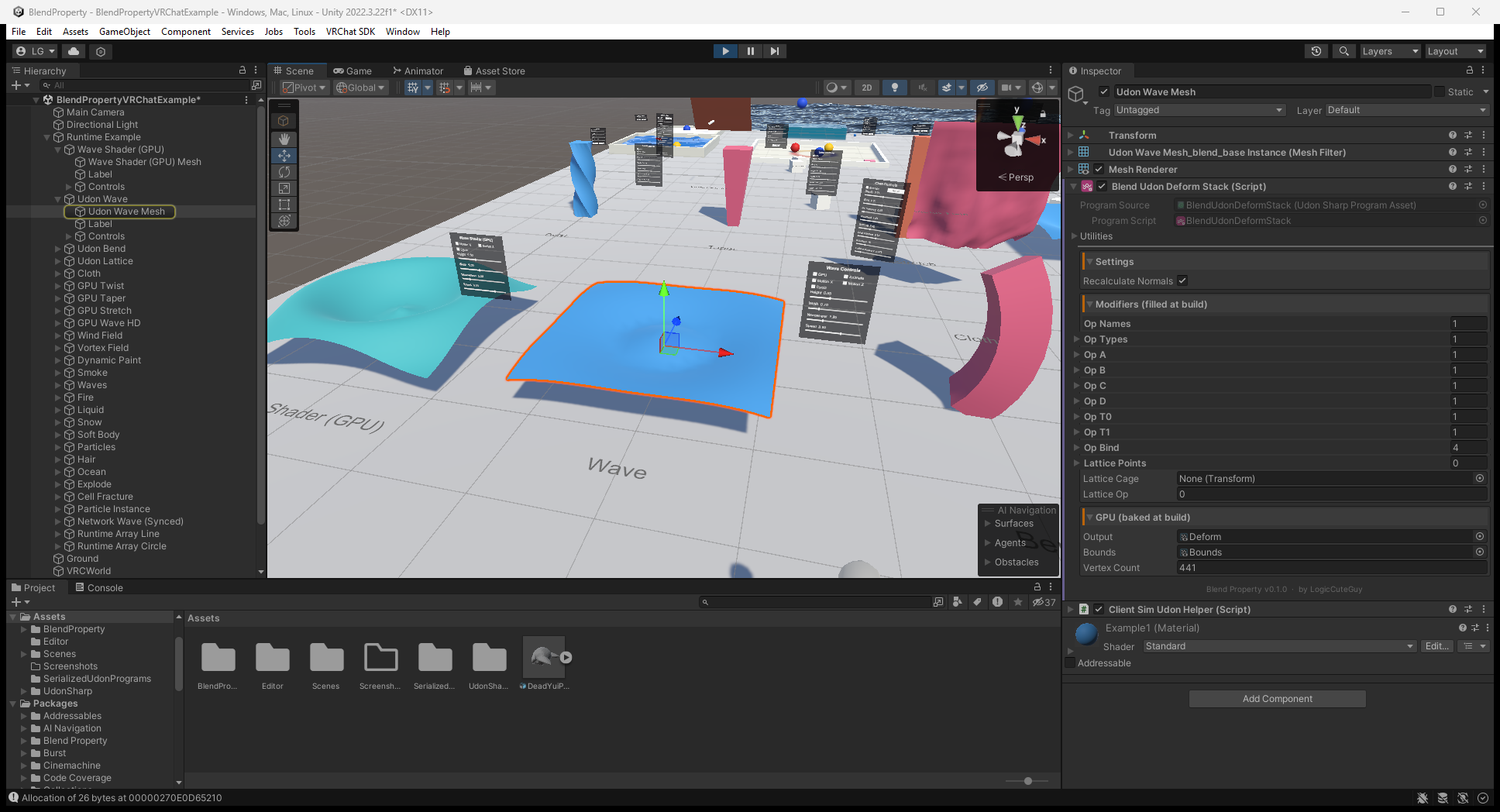Collapse Runtime Example in Hierarchy
The width and height of the screenshot is (1500, 812).
click(x=47, y=137)
